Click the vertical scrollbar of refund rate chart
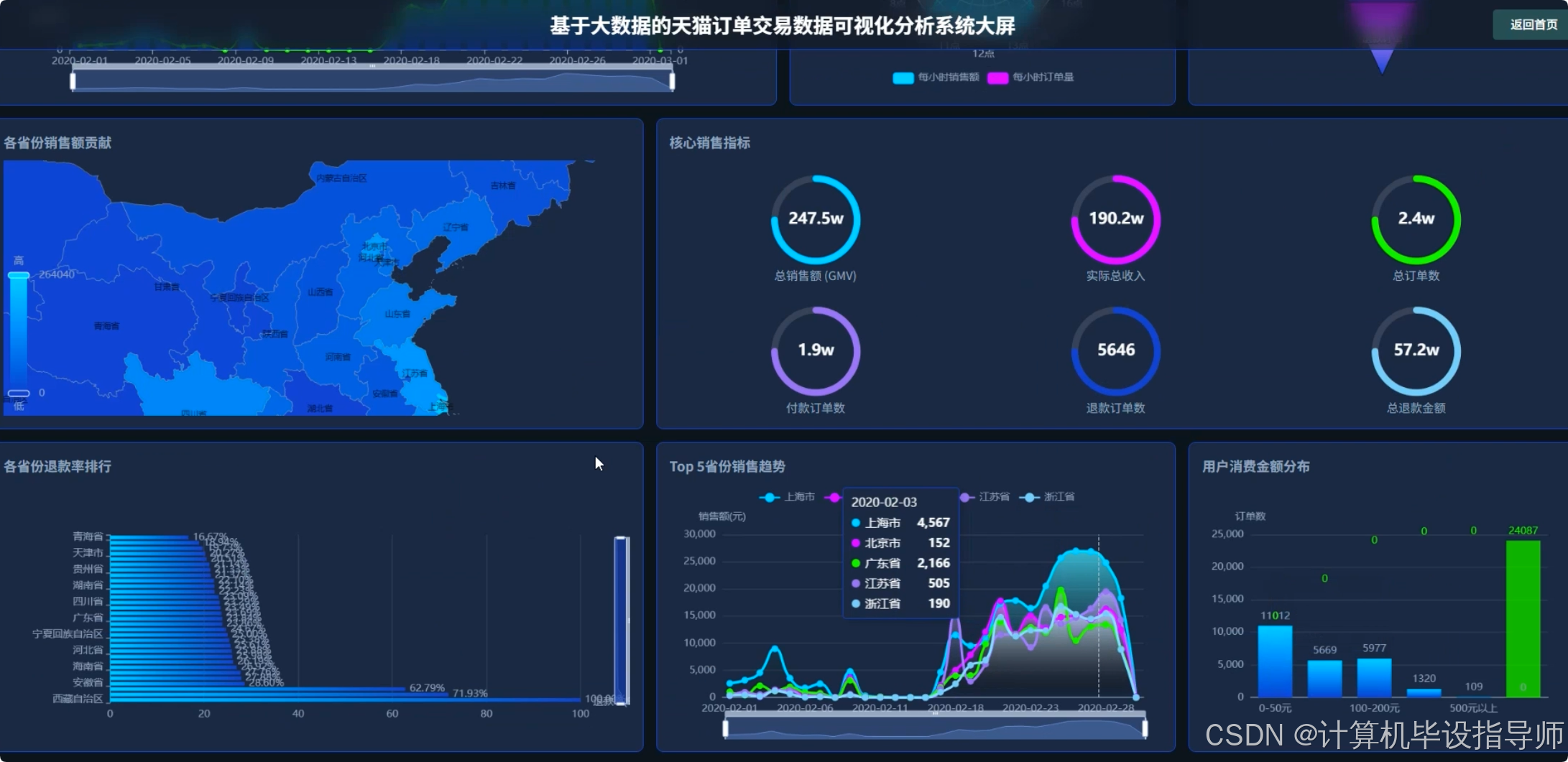Image resolution: width=1568 pixels, height=762 pixels. 622,620
